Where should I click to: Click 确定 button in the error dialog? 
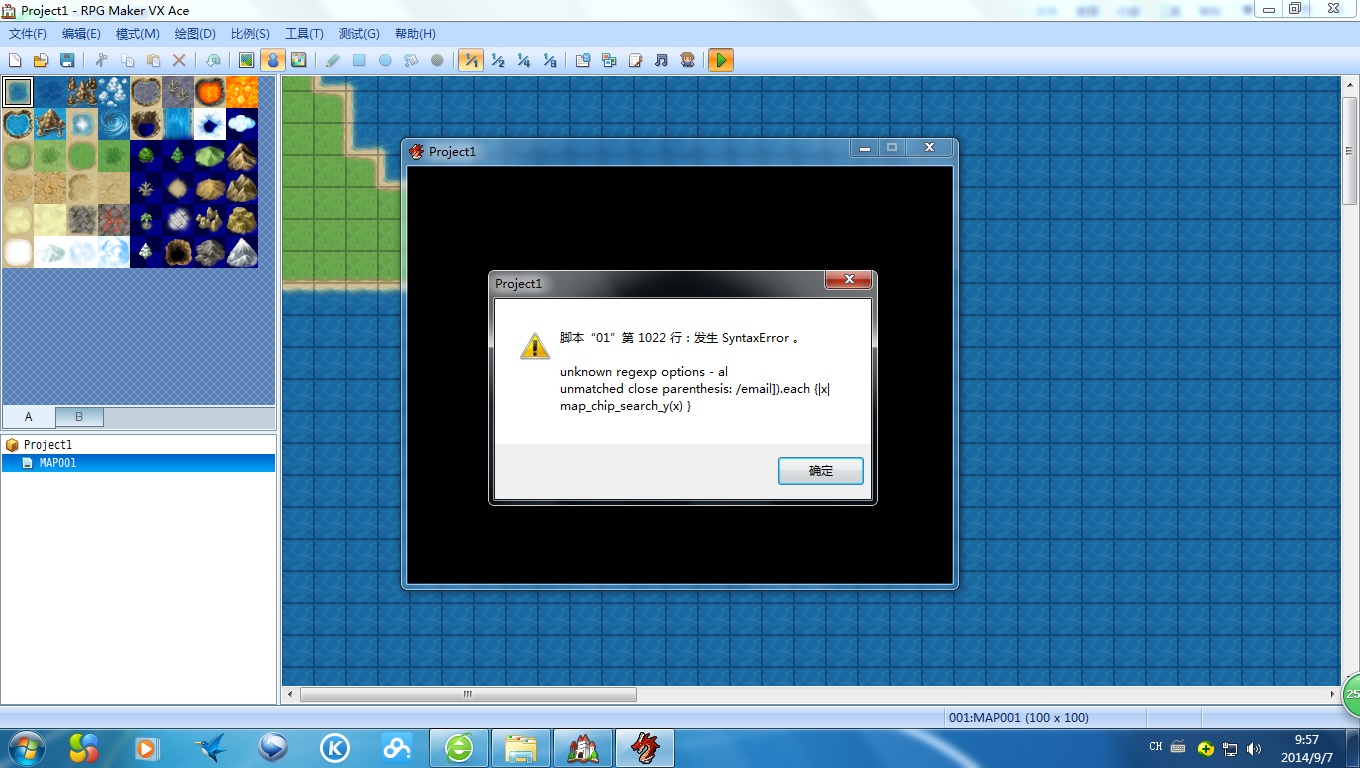821,471
